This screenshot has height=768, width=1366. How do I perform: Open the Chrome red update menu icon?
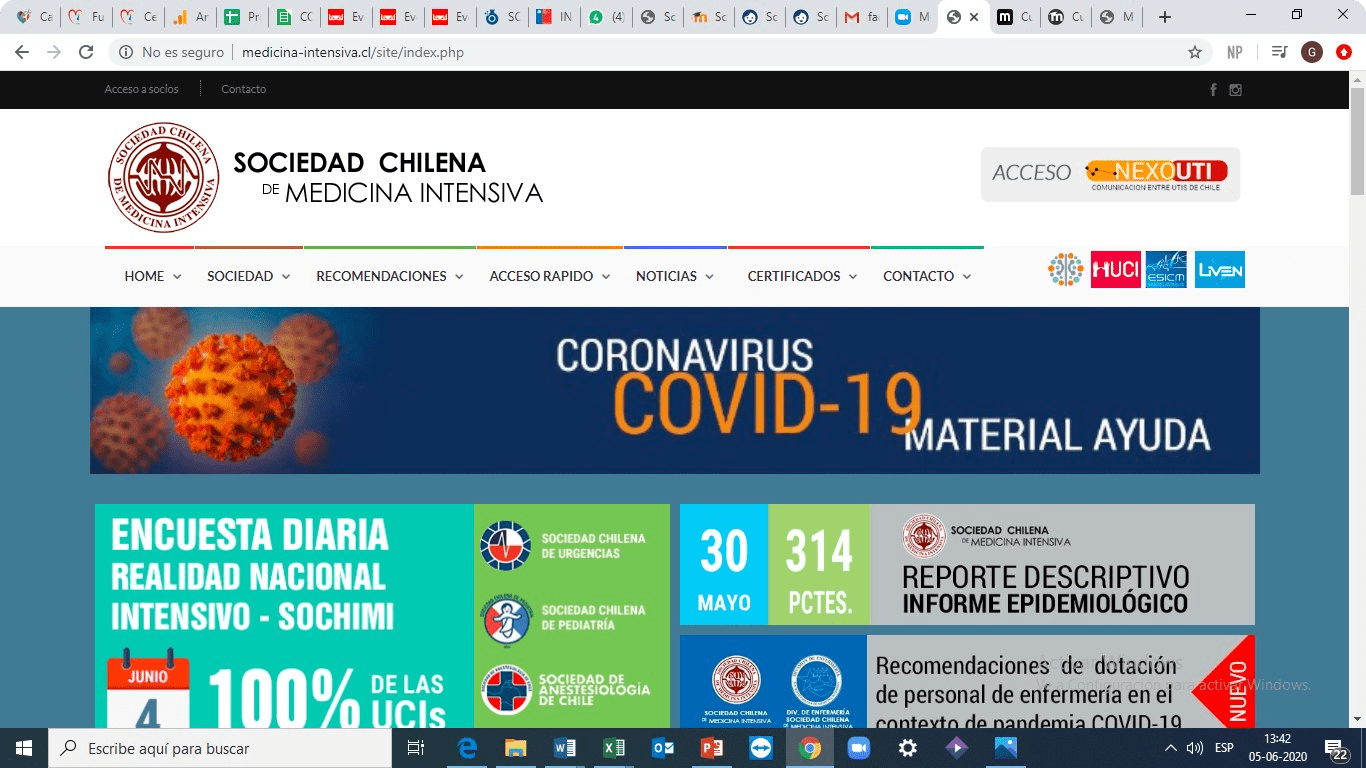tap(1345, 52)
